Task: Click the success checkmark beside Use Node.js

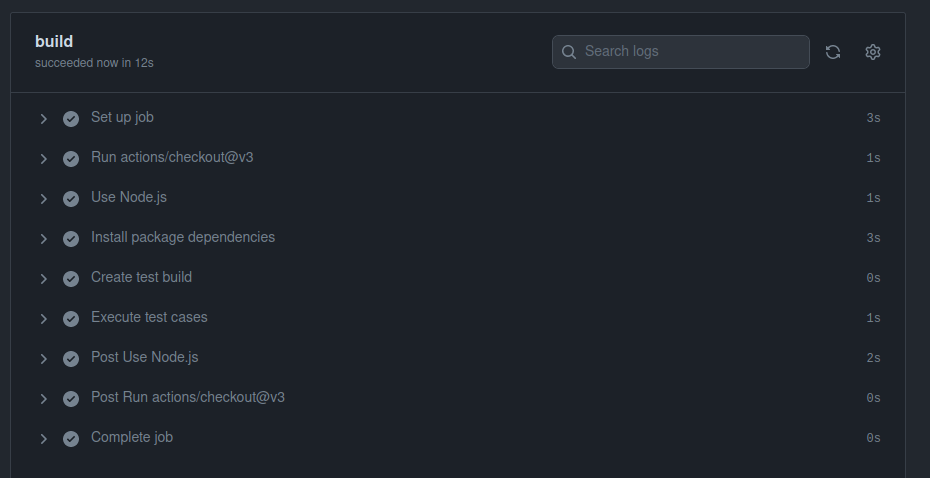Action: click(x=71, y=198)
